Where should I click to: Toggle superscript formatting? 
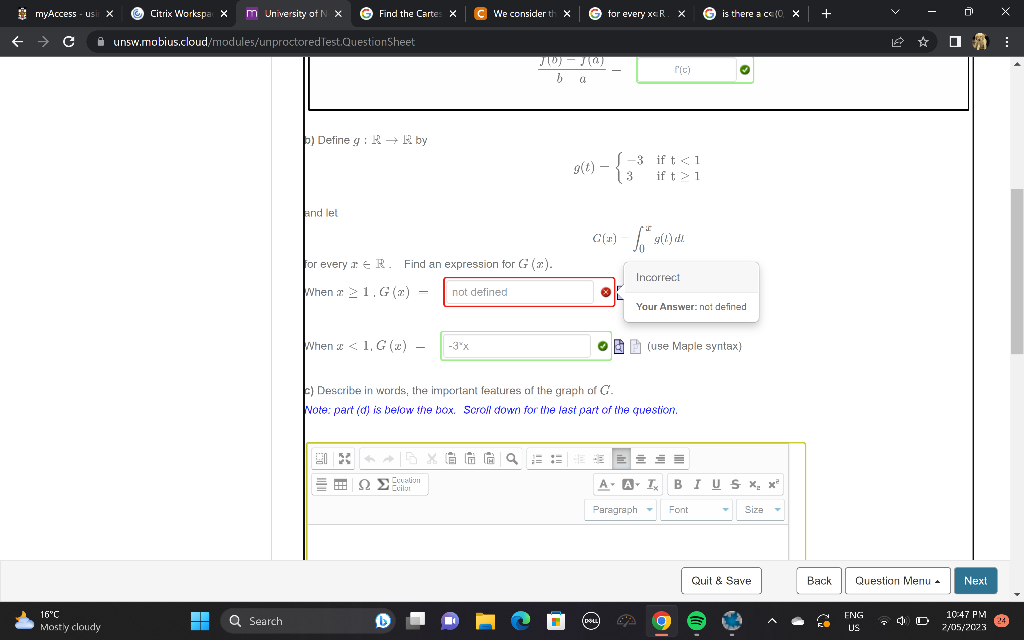pos(773,485)
